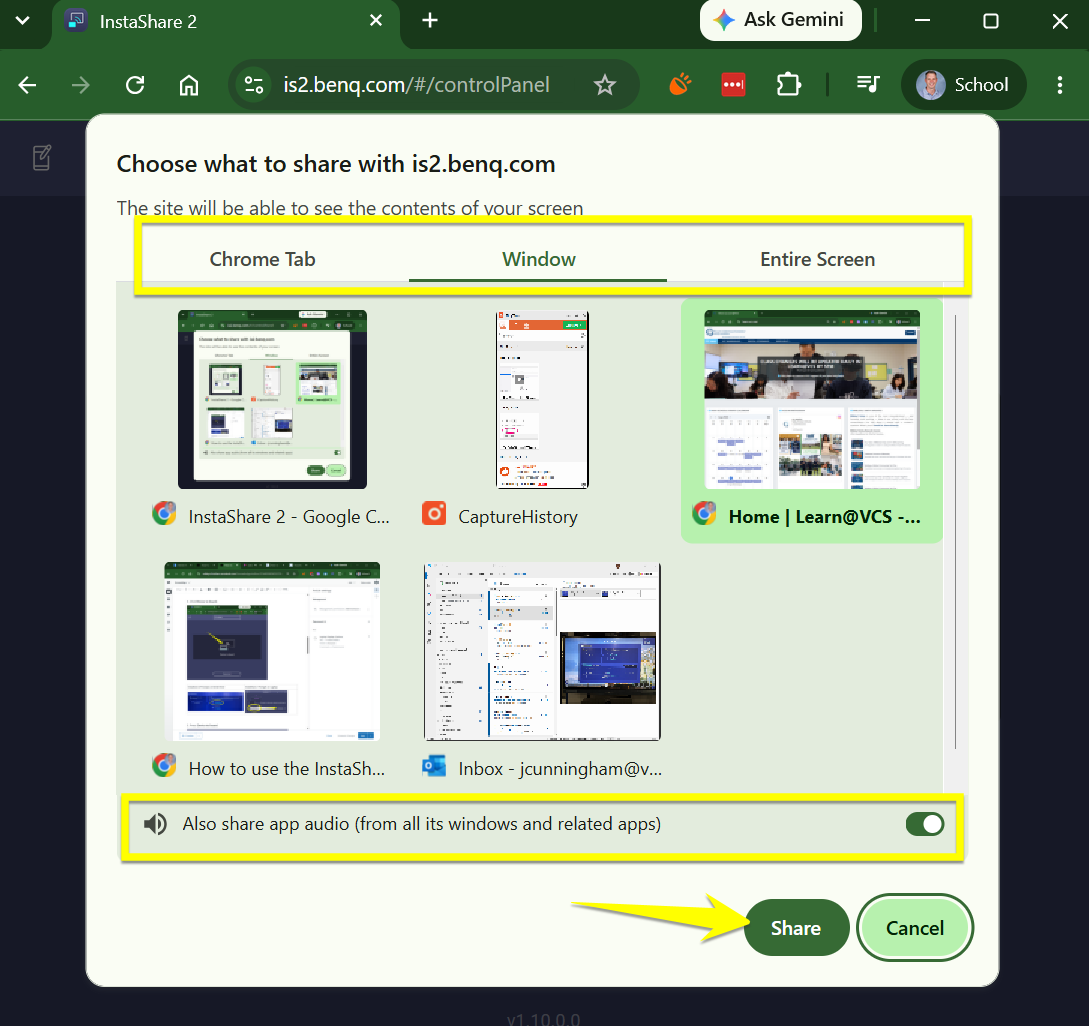Bookmark this page with the star

click(x=605, y=85)
